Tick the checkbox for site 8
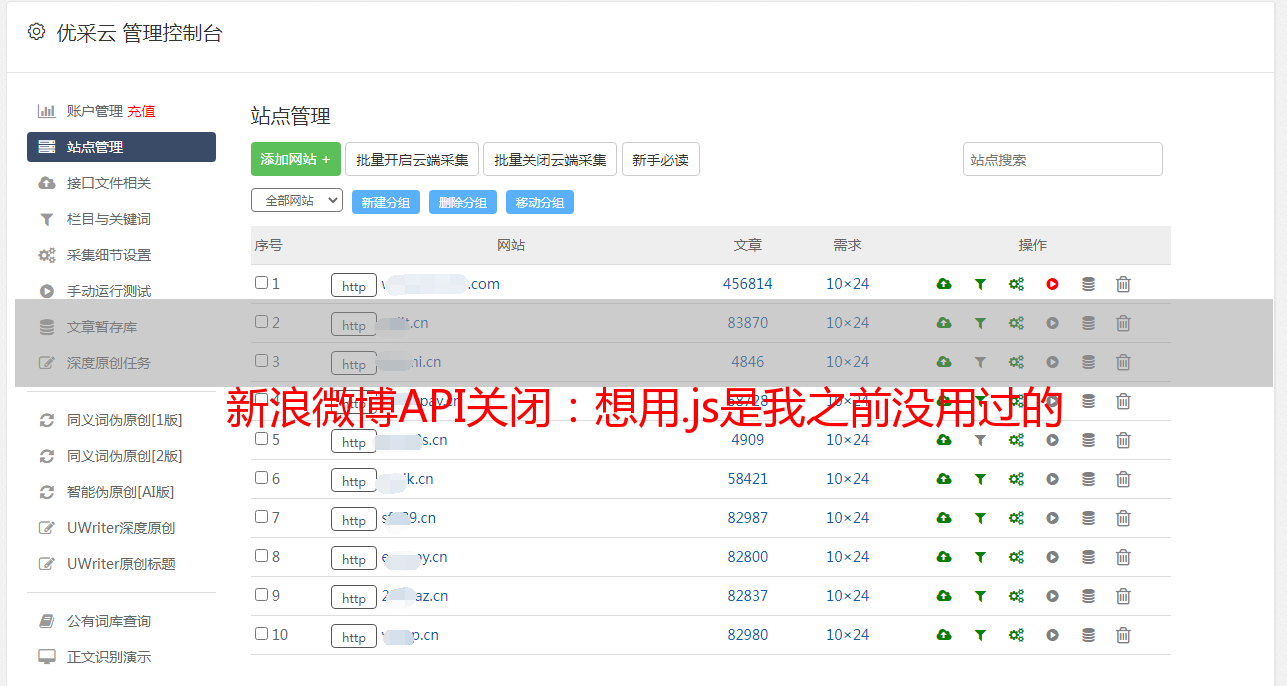Screen dimensions: 1287x686 click(x=261, y=556)
